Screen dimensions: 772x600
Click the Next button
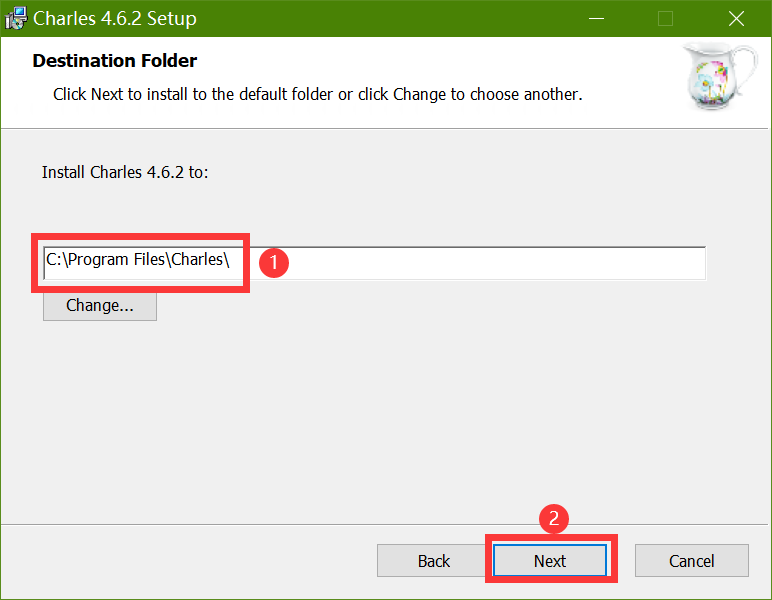pos(549,560)
